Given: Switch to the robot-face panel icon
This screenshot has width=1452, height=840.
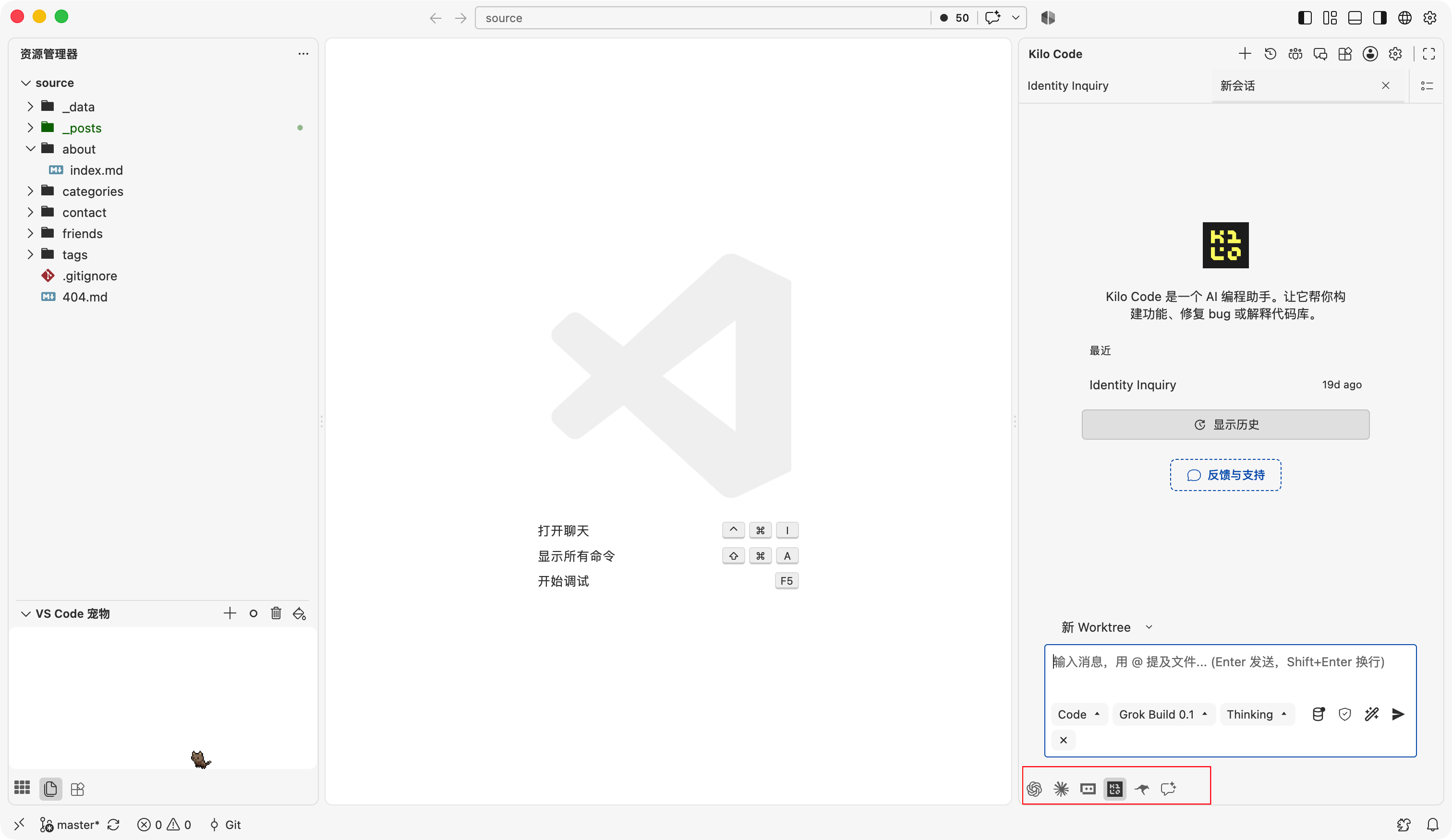Looking at the screenshot, I should pos(1088,789).
